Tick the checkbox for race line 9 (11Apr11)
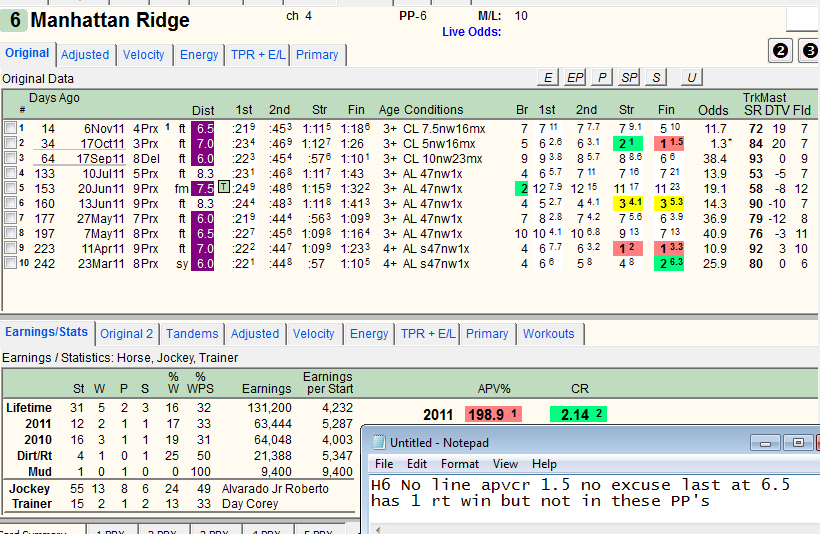This screenshot has width=820, height=534. pos(10,248)
